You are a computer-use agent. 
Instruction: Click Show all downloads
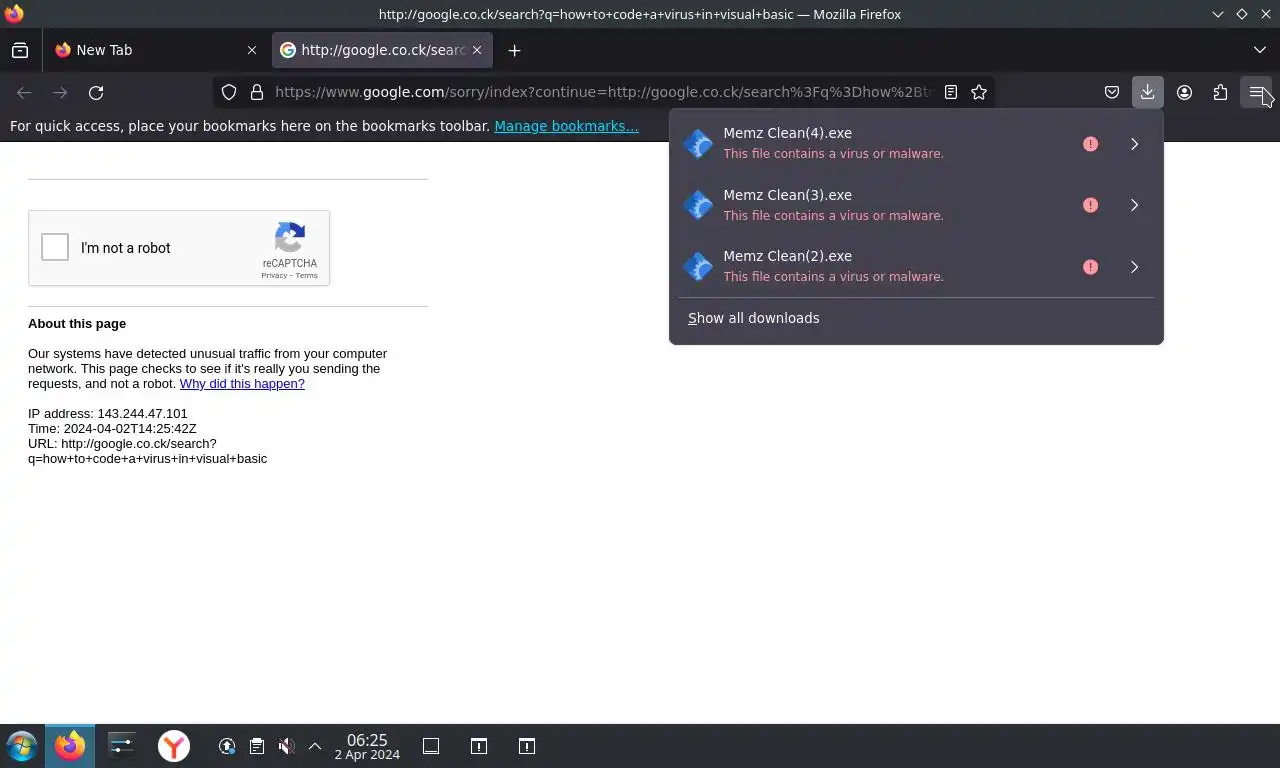click(x=754, y=318)
